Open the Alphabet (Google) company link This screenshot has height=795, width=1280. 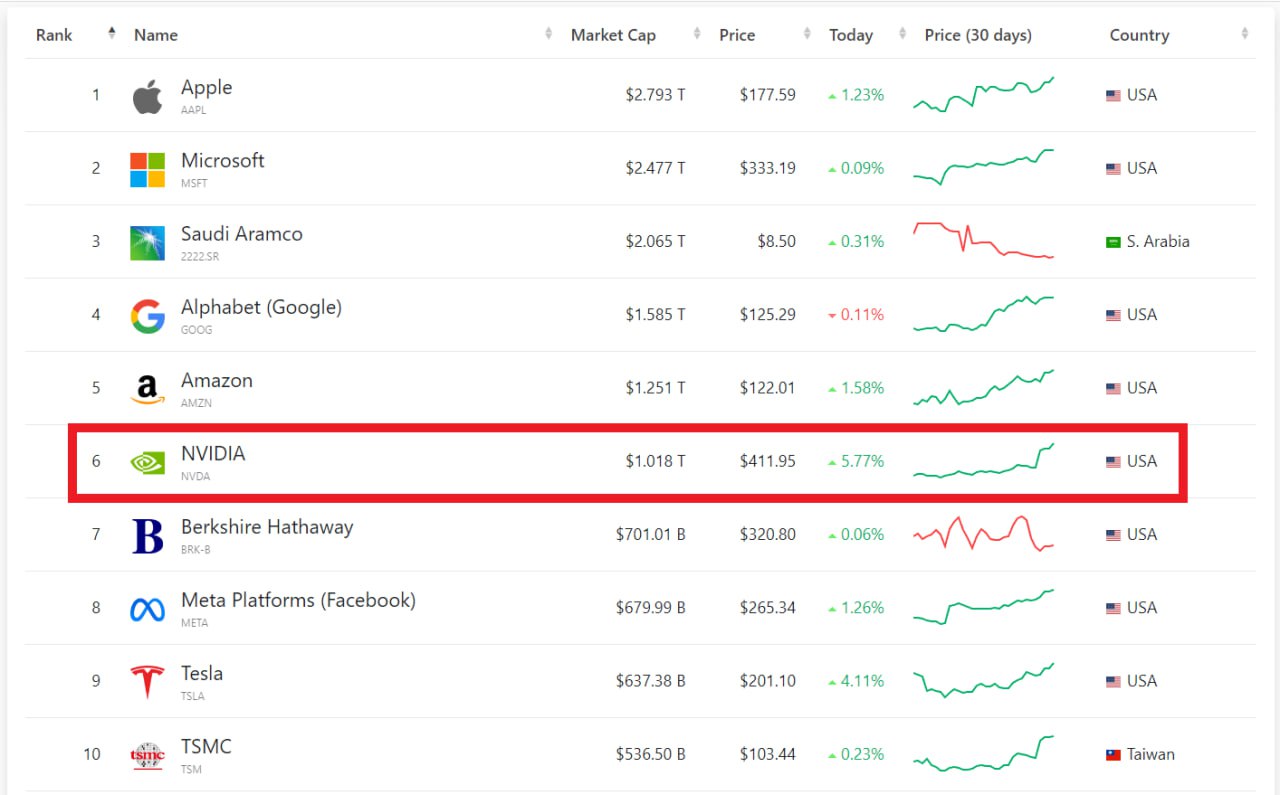click(261, 307)
